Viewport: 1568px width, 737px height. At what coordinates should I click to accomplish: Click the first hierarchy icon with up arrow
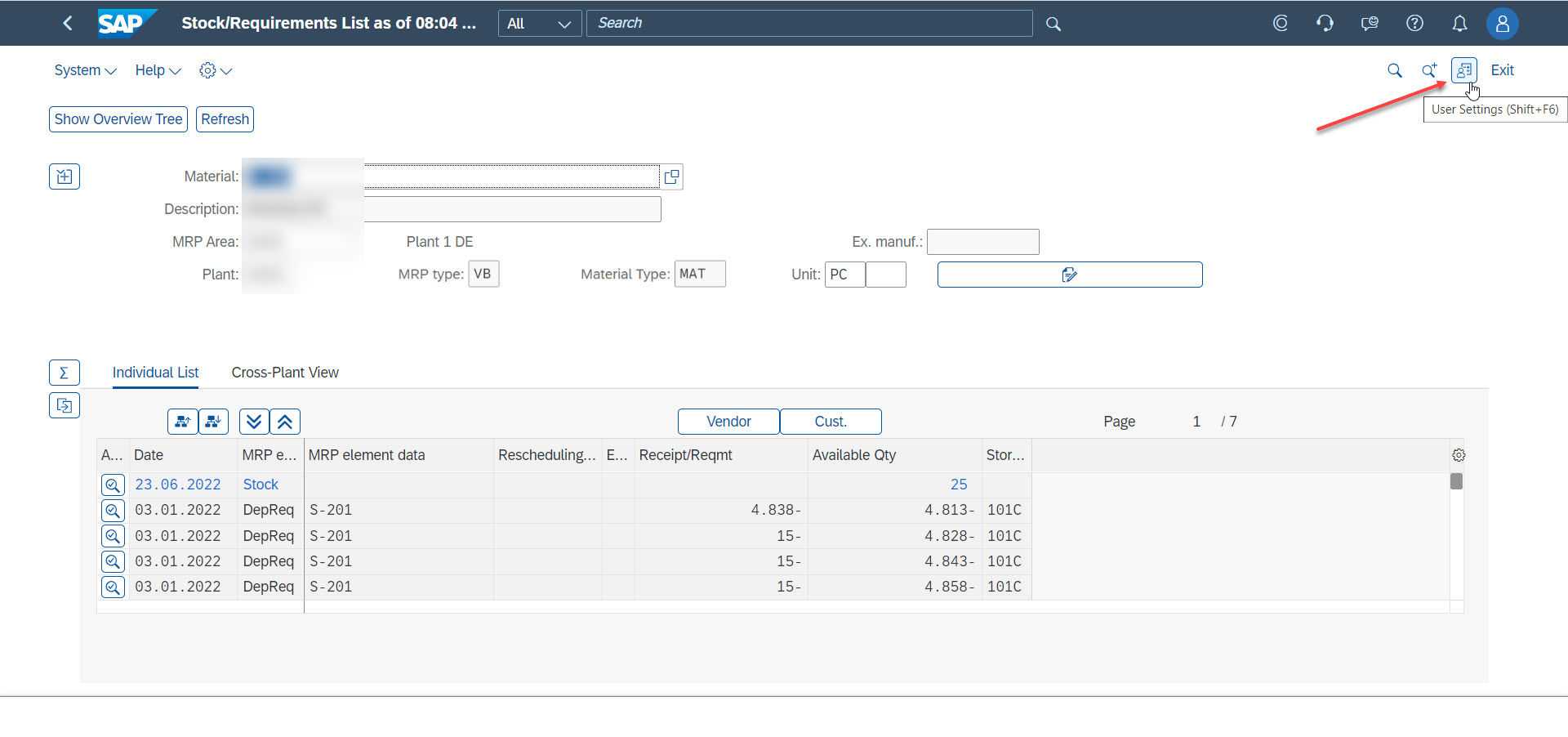click(183, 422)
